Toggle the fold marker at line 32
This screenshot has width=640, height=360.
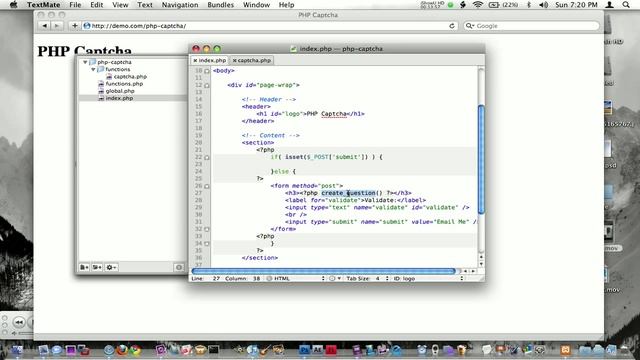(207, 229)
